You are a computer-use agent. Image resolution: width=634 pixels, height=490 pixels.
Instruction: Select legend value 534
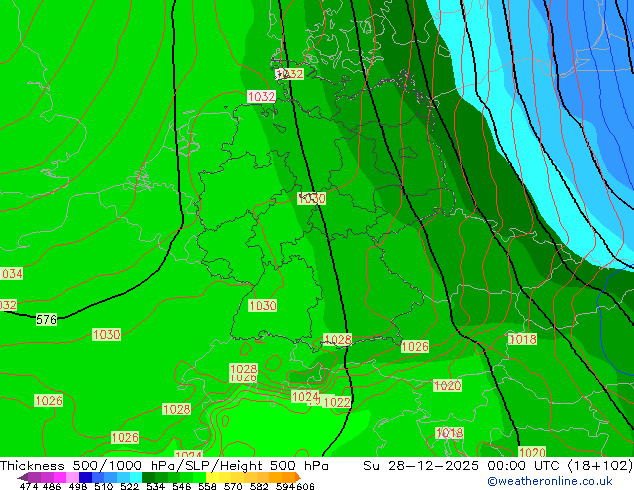155,486
